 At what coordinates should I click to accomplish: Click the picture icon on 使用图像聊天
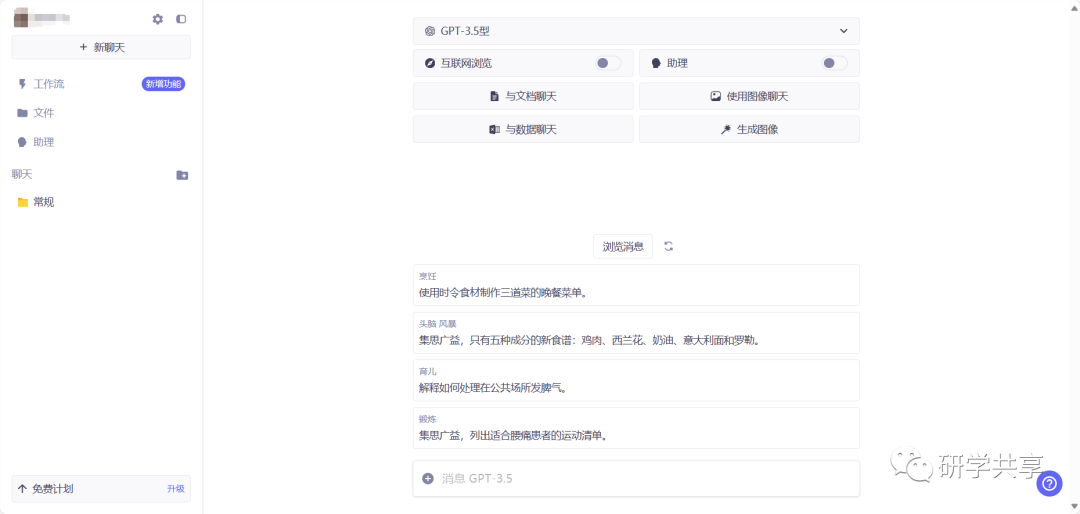pyautogui.click(x=716, y=96)
